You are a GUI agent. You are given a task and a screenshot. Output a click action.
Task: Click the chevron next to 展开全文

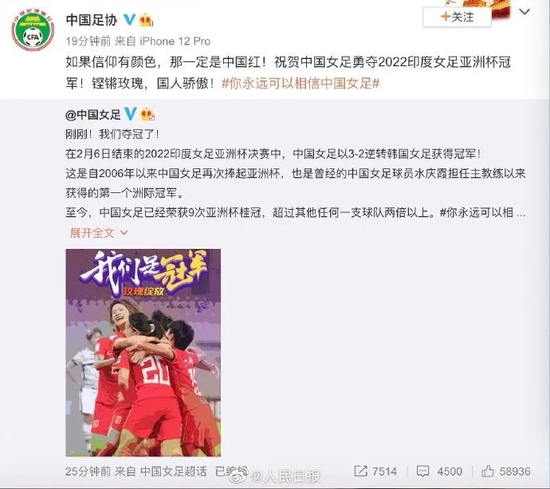[124, 233]
